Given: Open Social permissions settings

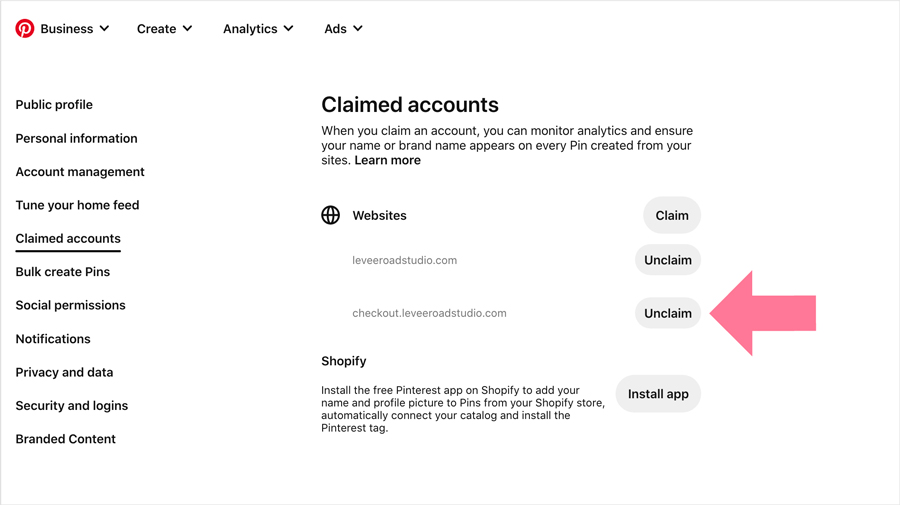Looking at the screenshot, I should coord(70,305).
